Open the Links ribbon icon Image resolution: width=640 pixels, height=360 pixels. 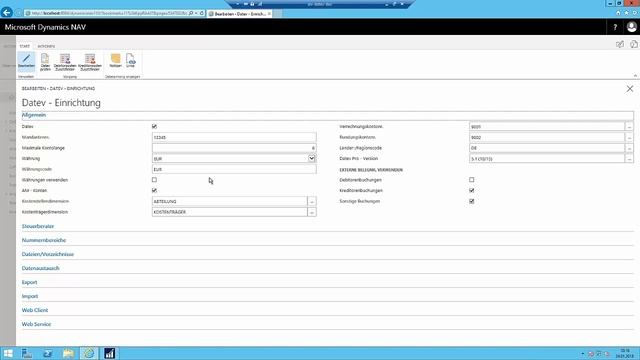pyautogui.click(x=131, y=61)
